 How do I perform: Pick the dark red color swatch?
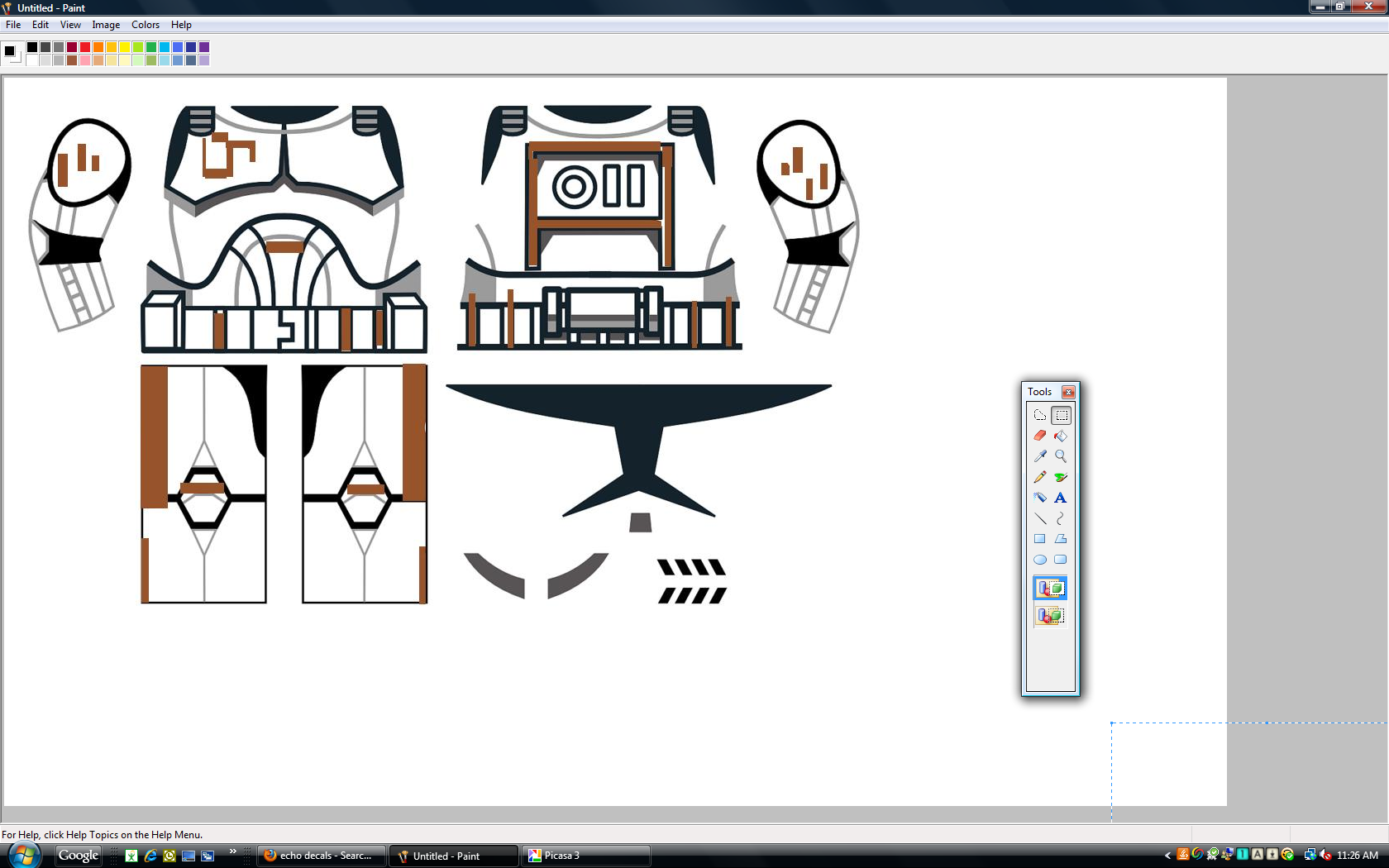[72, 47]
